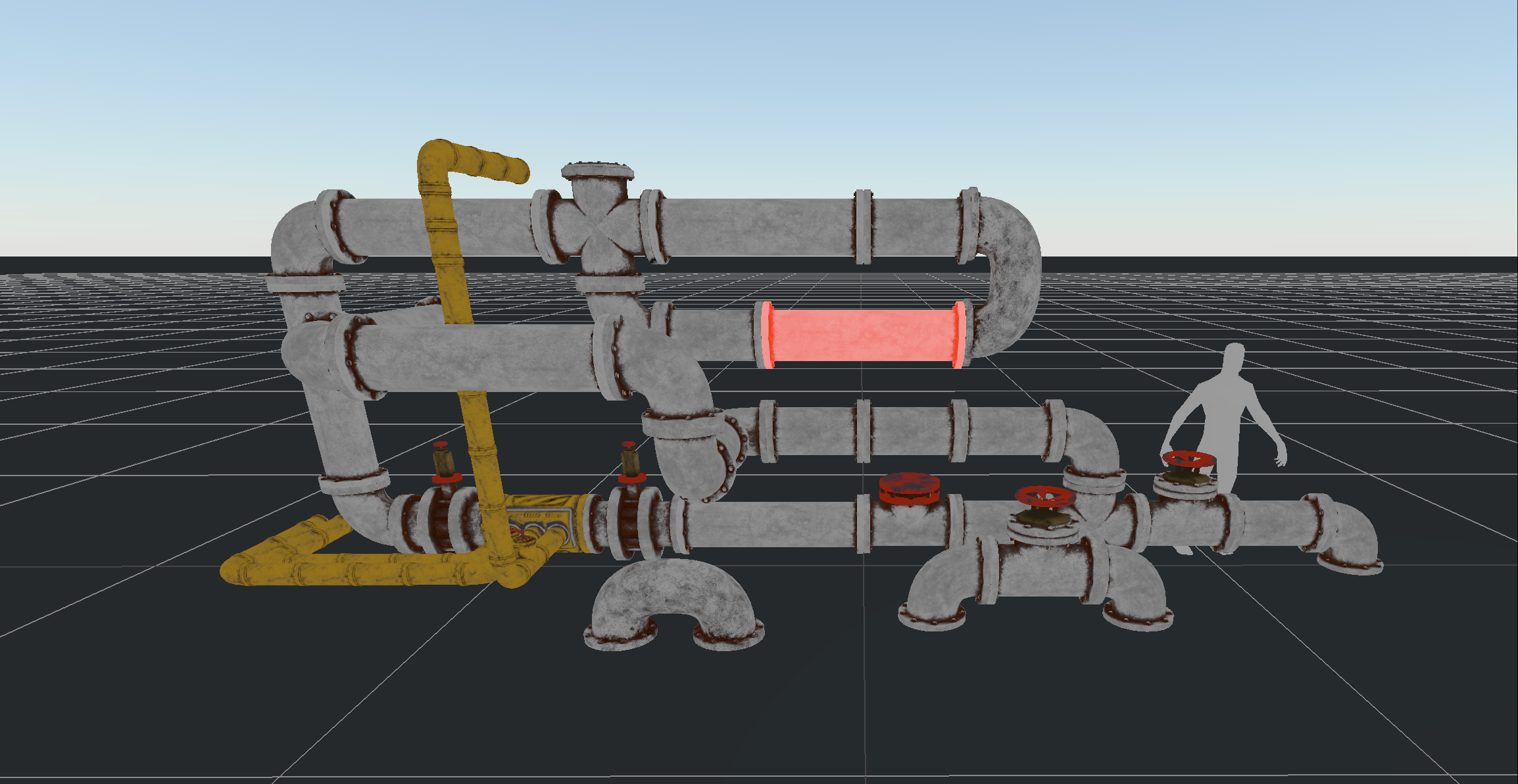Turn the middle red valve wheel

point(1046,497)
